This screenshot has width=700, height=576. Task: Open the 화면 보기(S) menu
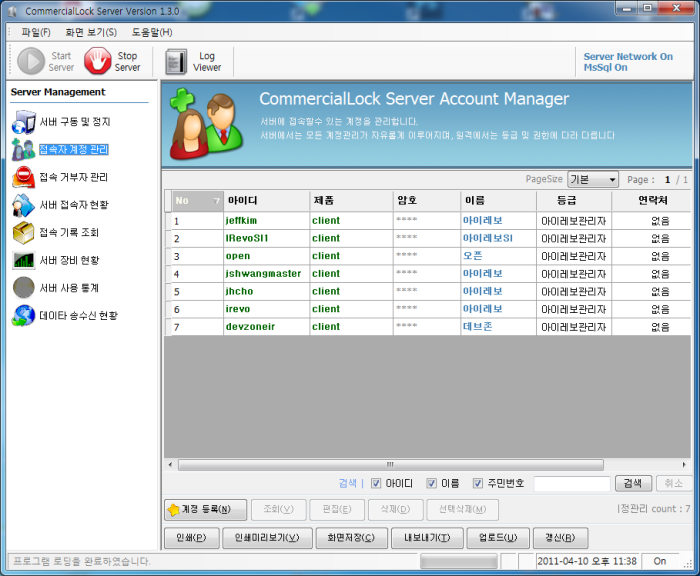[91, 32]
